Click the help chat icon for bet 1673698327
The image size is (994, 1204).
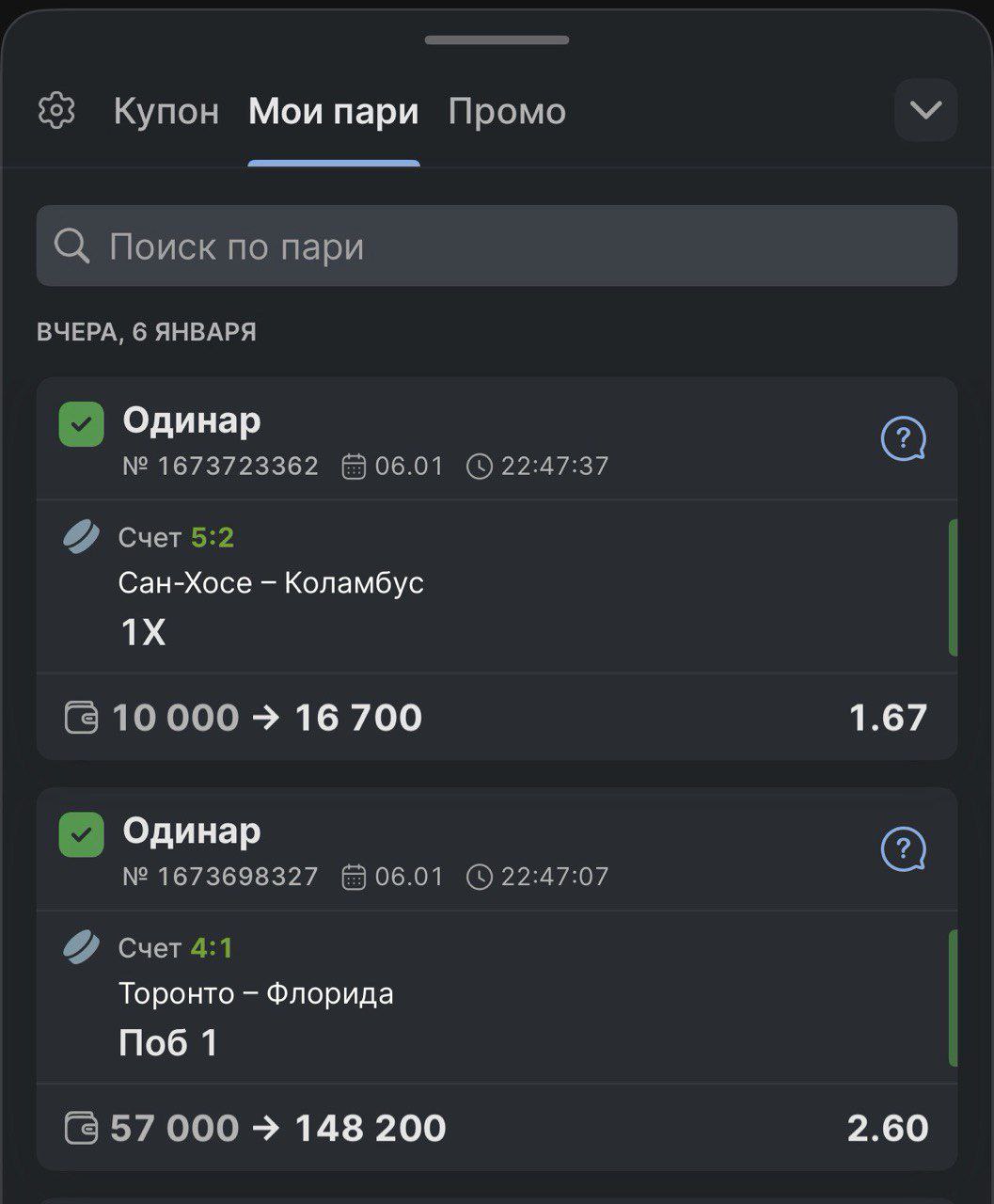(903, 849)
